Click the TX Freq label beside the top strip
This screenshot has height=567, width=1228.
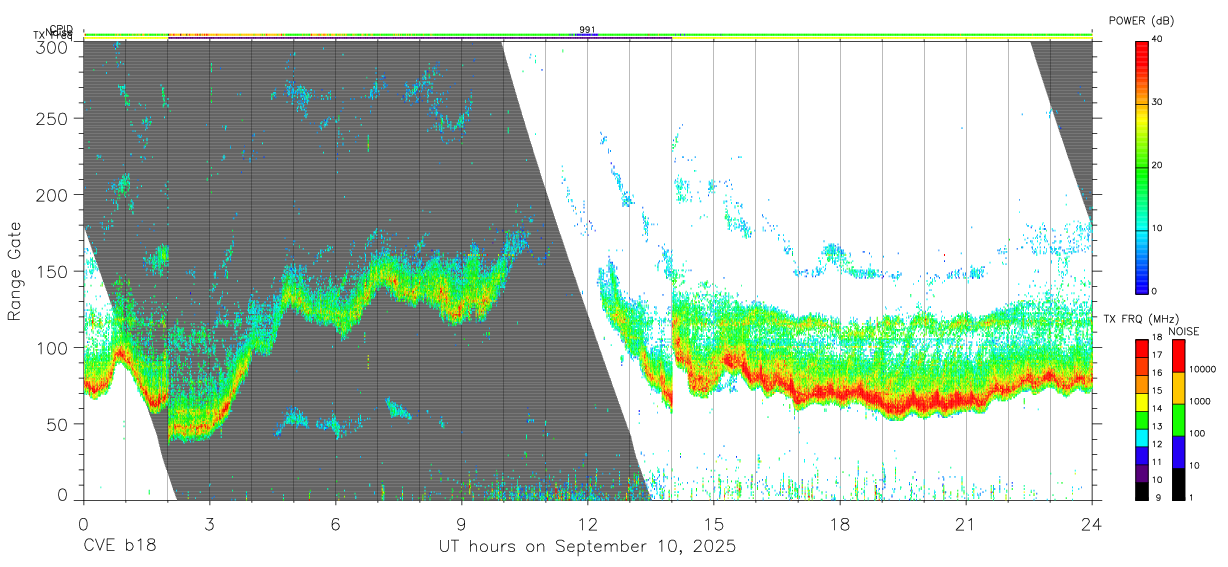click(x=53, y=36)
